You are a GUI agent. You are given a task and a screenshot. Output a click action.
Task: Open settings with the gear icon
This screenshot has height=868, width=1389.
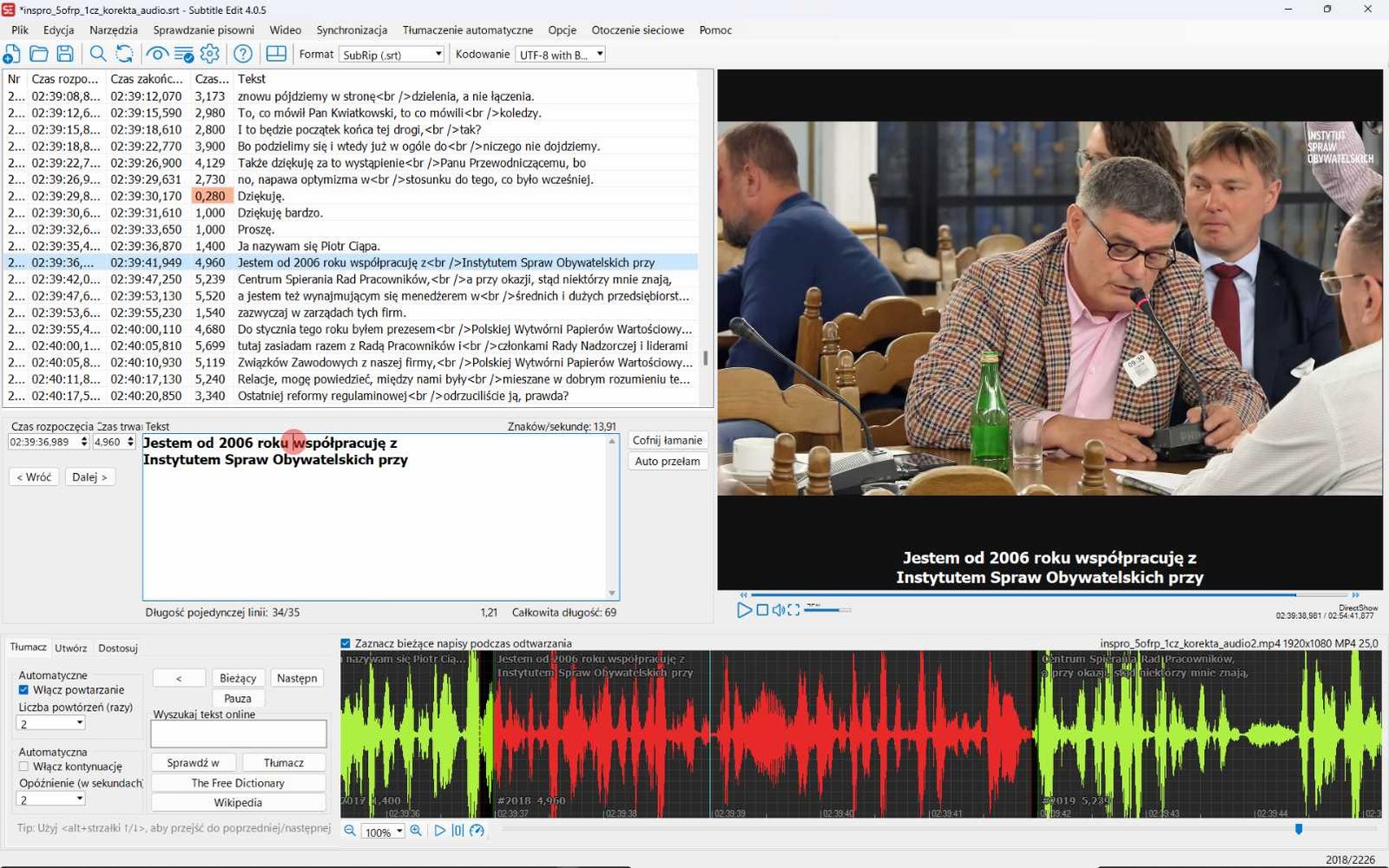[x=210, y=54]
